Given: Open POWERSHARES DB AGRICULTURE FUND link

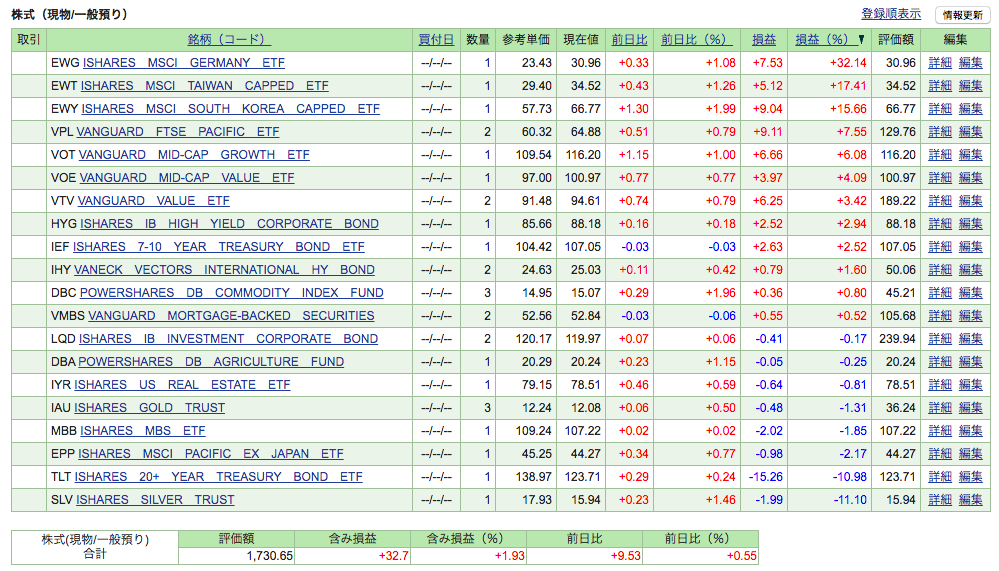Looking at the screenshot, I should [211, 361].
